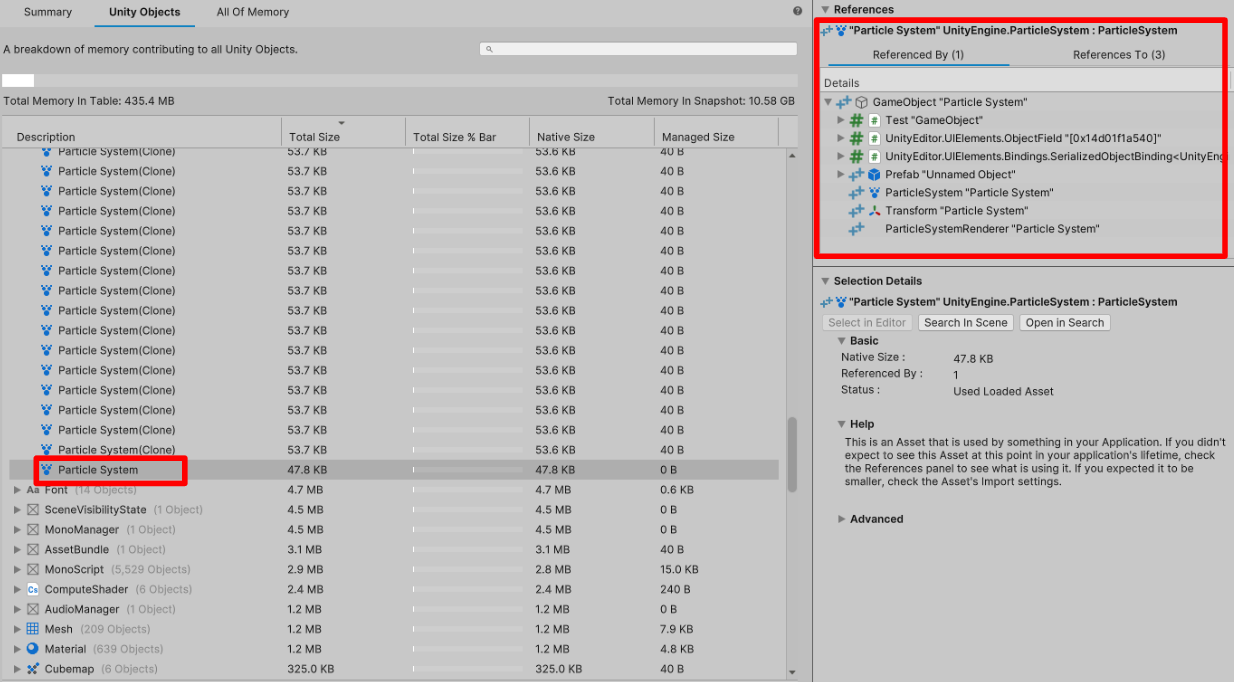Sort by the Description column header
The image size is (1234, 682).
coord(142,131)
